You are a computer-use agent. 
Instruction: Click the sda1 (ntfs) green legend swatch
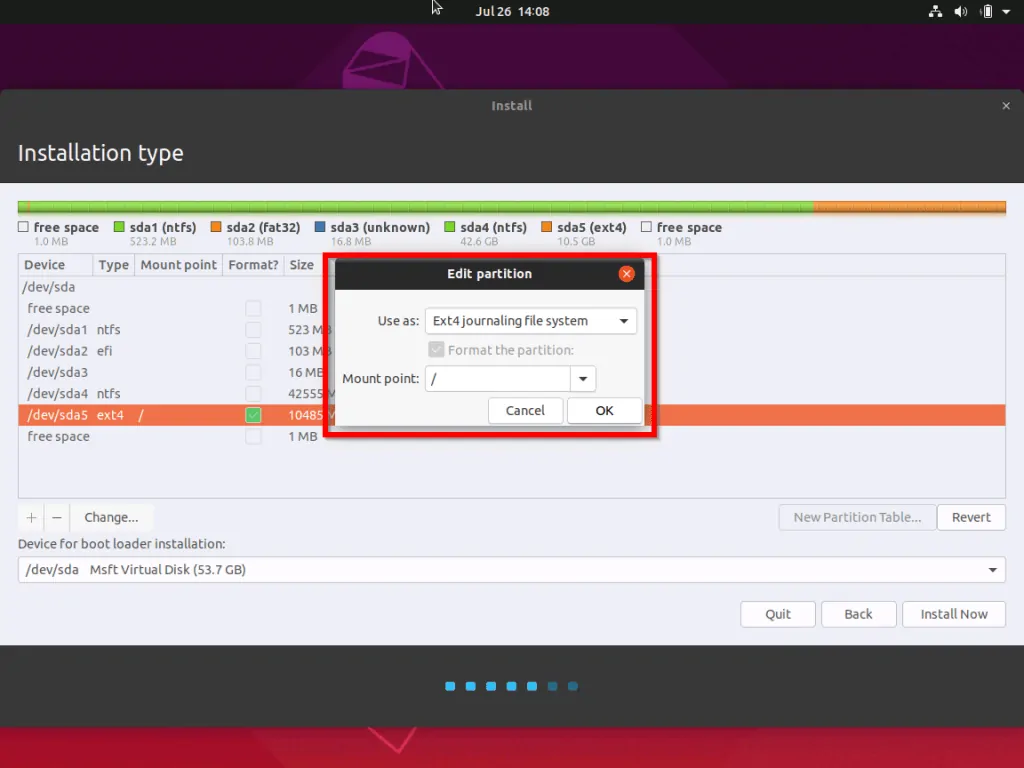point(119,227)
